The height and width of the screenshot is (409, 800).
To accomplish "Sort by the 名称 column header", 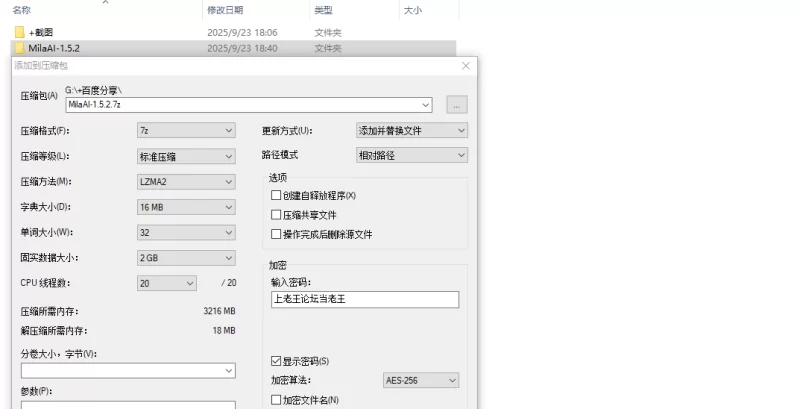I will point(22,10).
